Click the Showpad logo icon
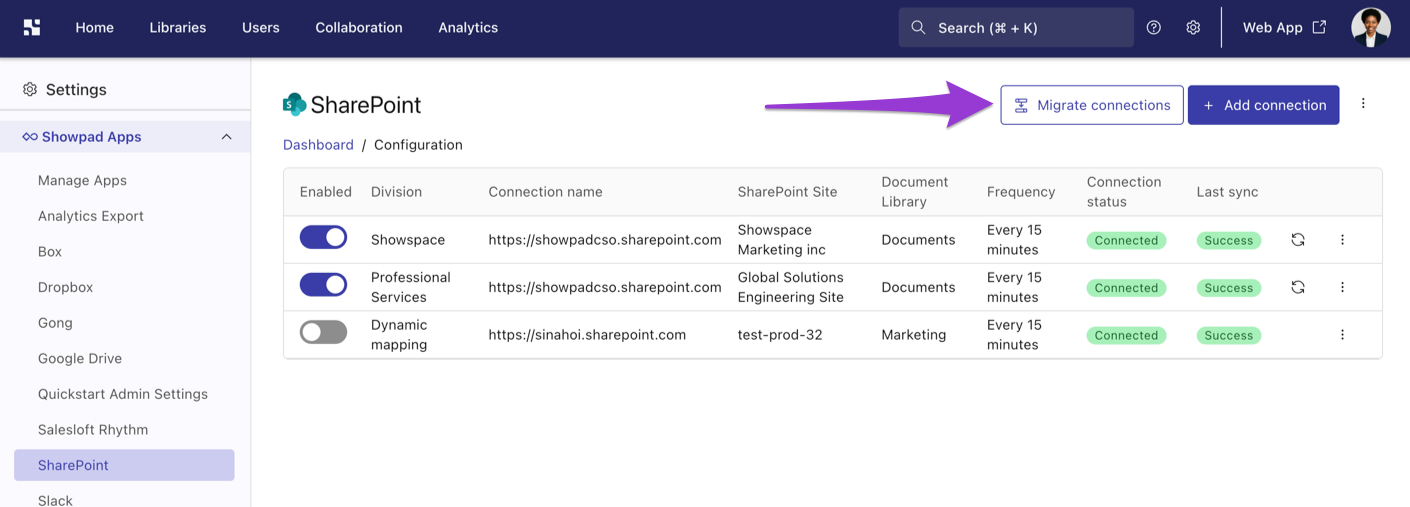This screenshot has height=507, width=1410. 32,28
